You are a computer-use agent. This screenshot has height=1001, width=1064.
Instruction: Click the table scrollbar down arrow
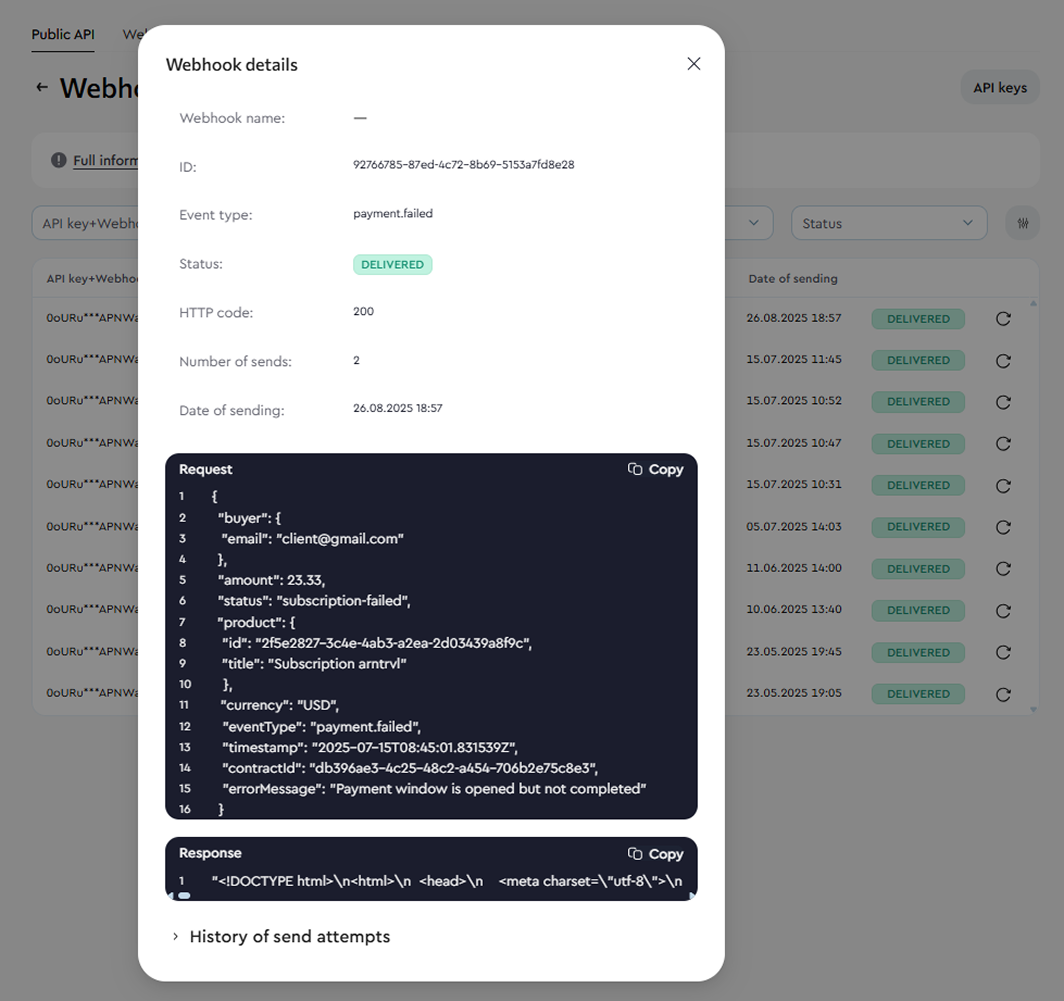point(1033,710)
